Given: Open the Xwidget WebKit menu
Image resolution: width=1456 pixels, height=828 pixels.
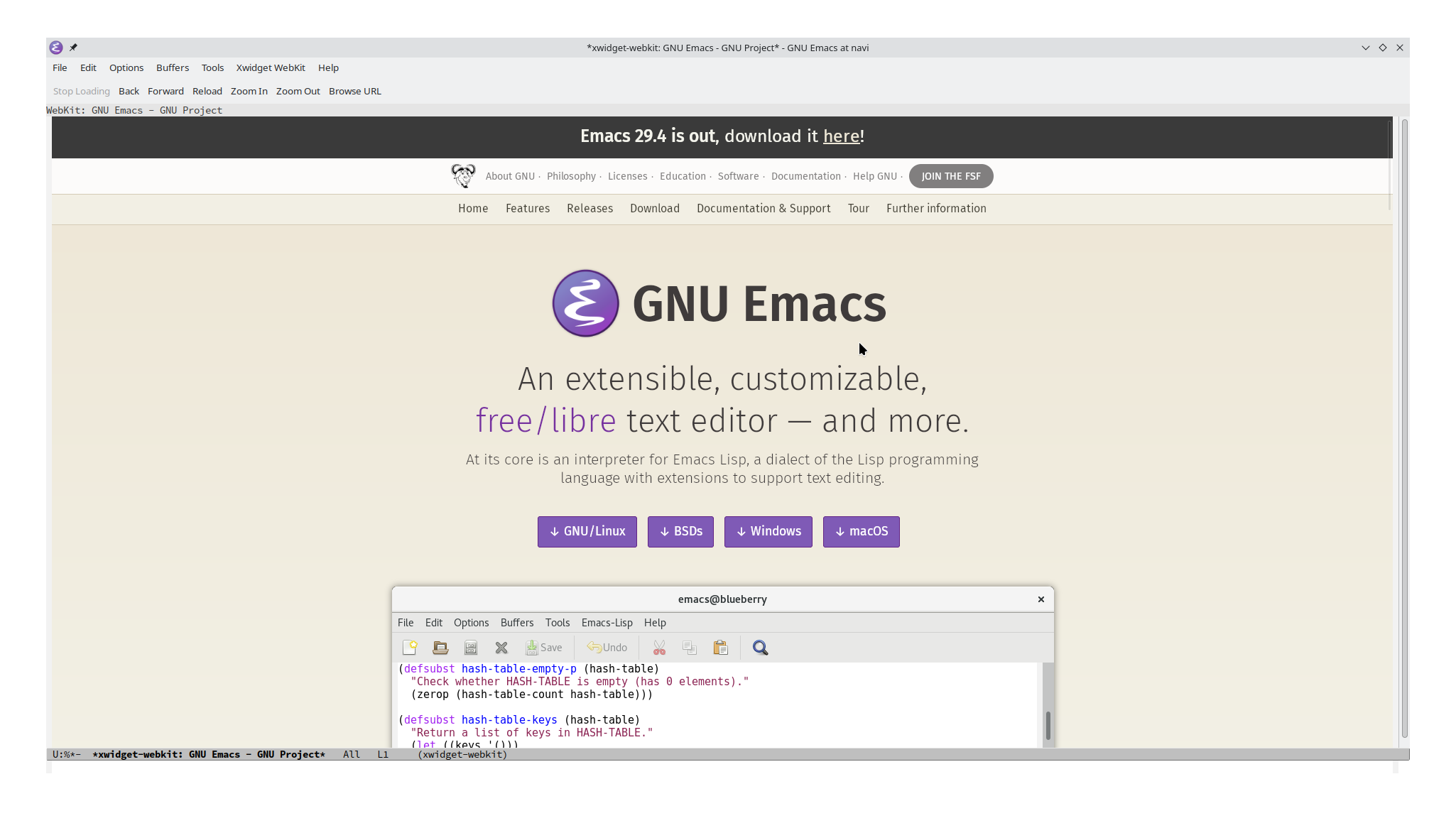Looking at the screenshot, I should 271,67.
